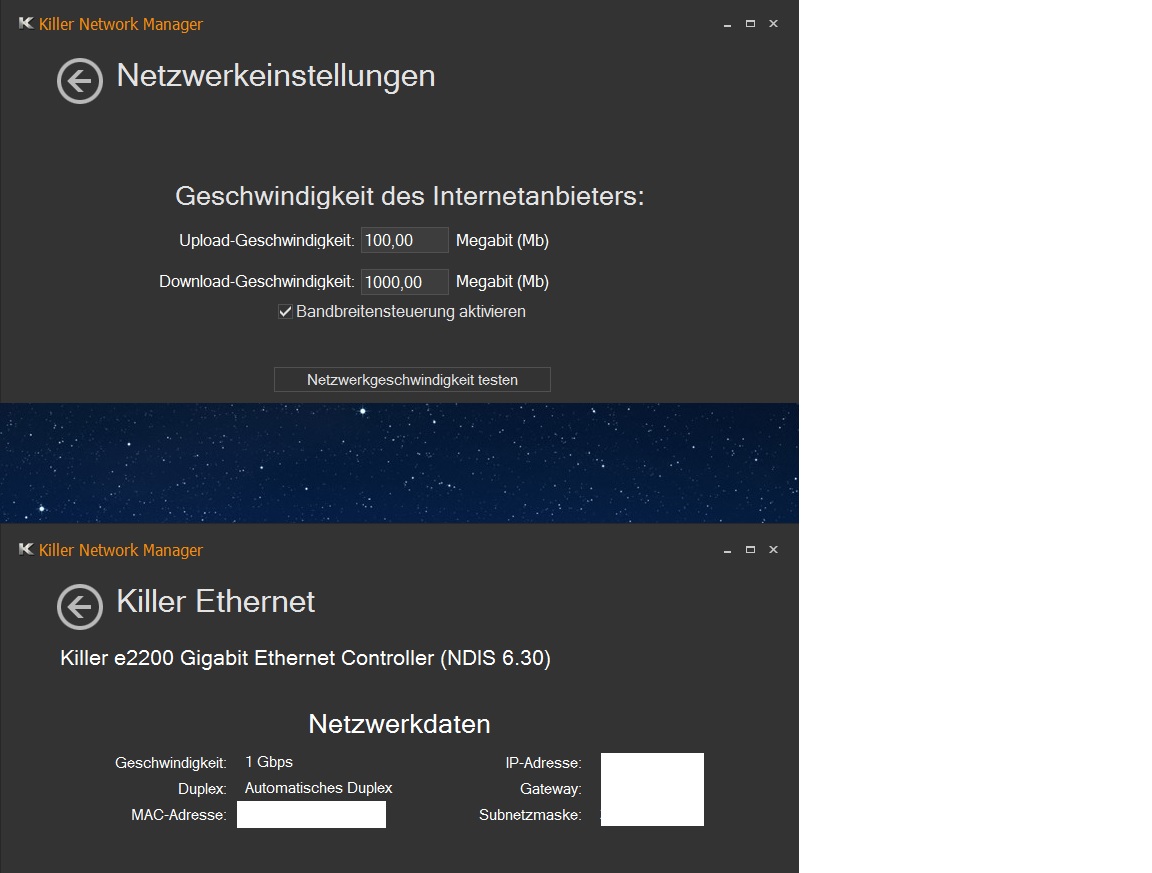Screen dimensions: 1152x873
Task: Minimize the Killer Ethernet window
Action: tap(727, 550)
